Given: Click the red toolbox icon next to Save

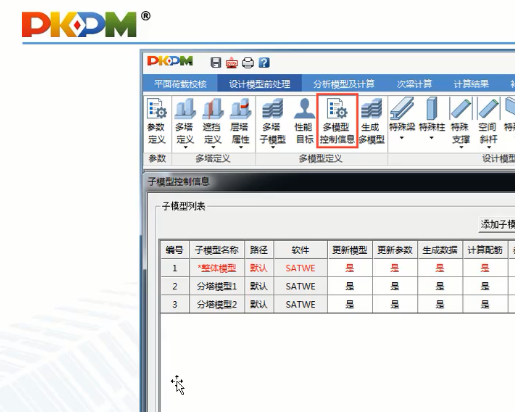Looking at the screenshot, I should pos(232,63).
